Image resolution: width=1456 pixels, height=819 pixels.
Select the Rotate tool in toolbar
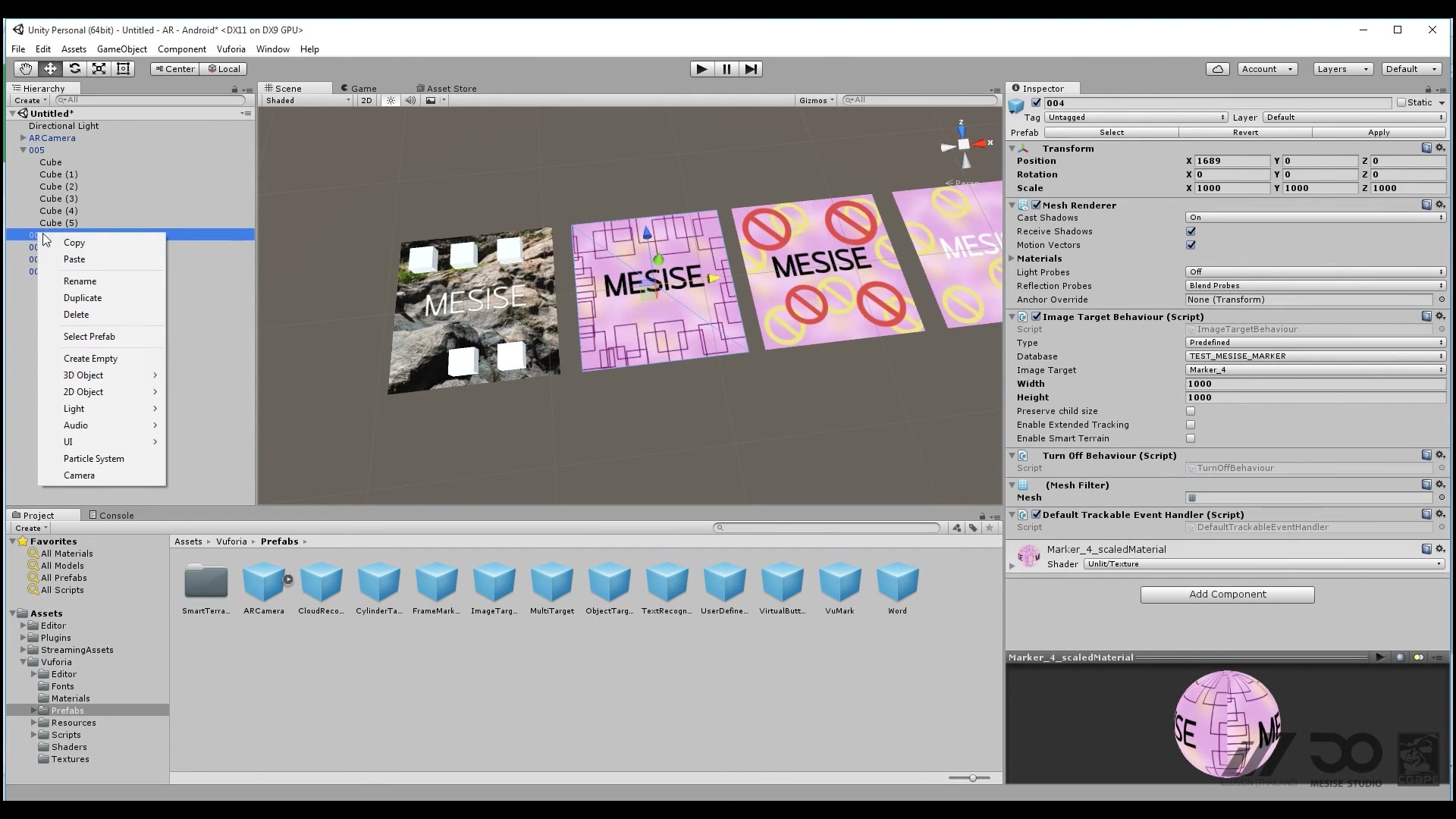click(x=74, y=69)
